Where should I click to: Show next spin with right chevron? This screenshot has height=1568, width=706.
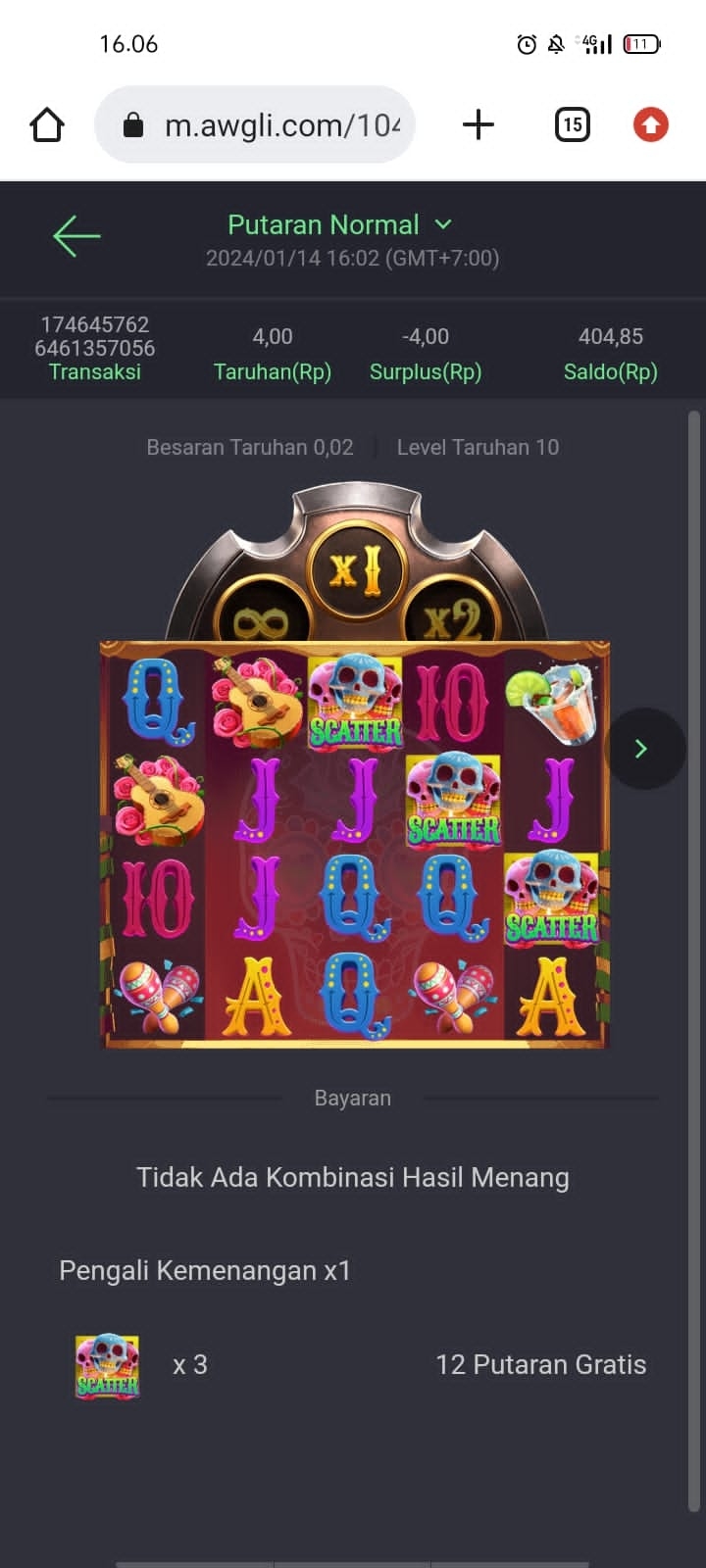(x=642, y=749)
